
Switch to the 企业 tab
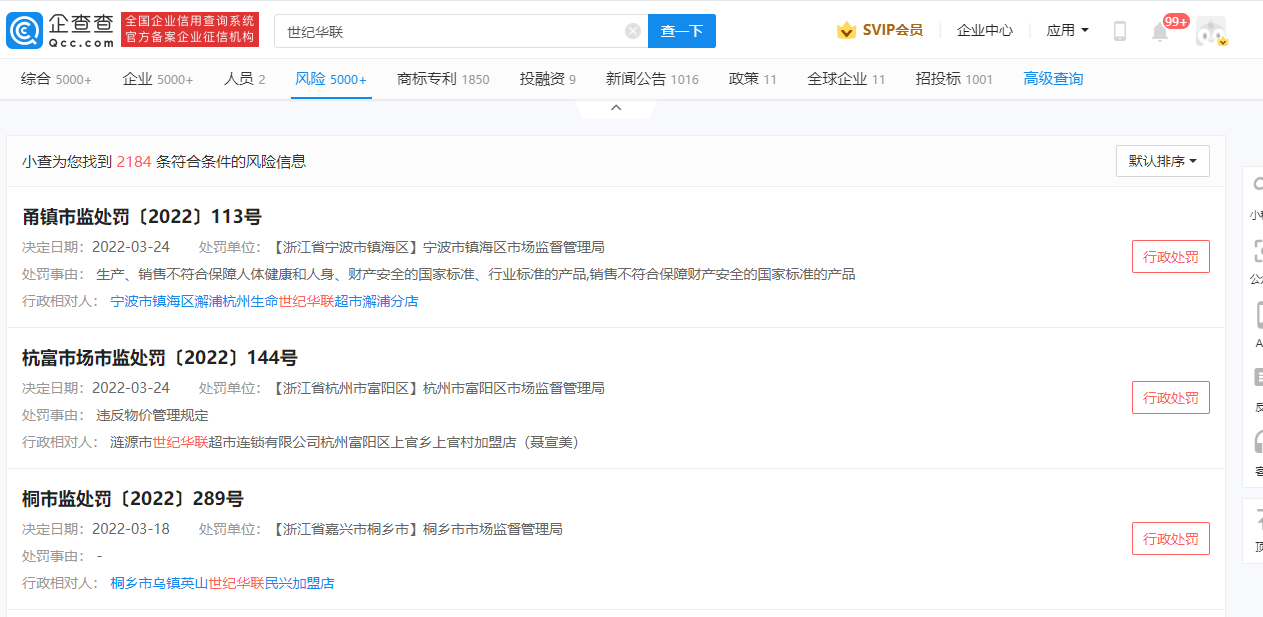point(157,79)
